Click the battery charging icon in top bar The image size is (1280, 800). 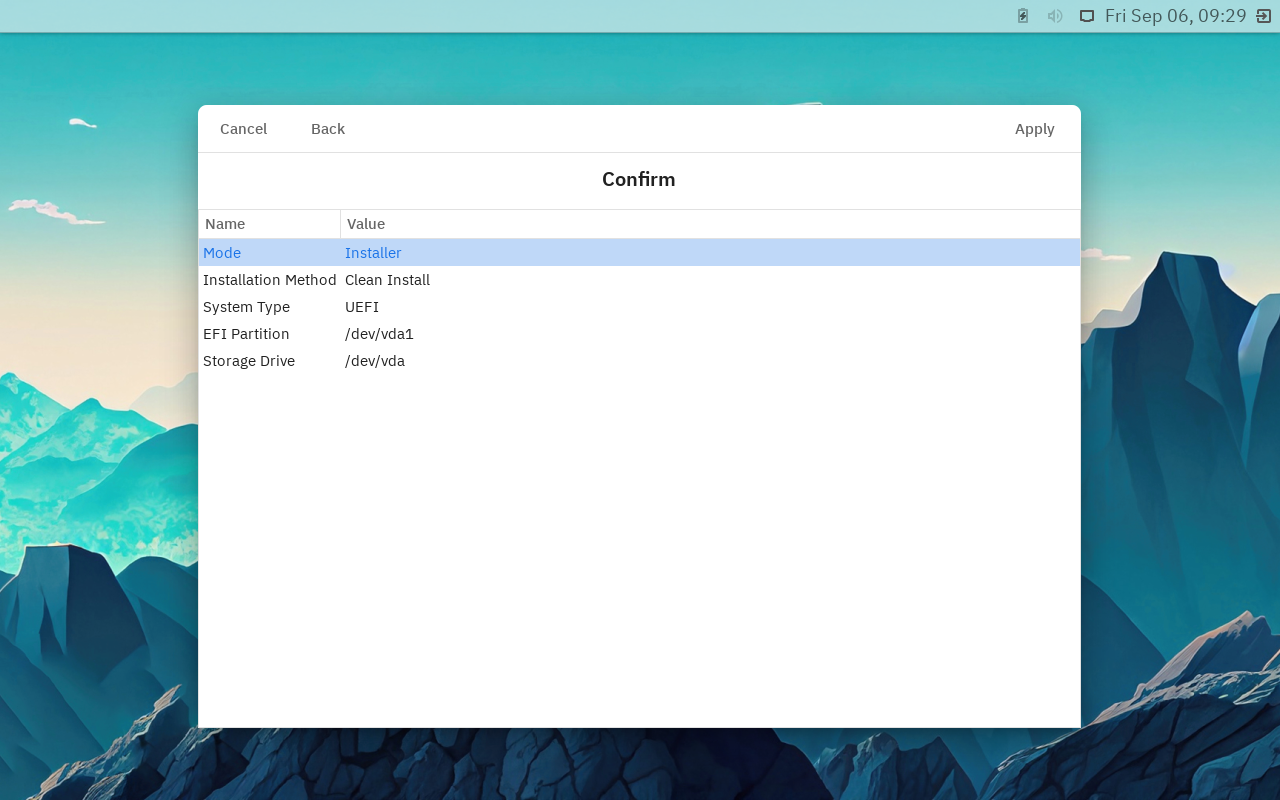click(1023, 16)
